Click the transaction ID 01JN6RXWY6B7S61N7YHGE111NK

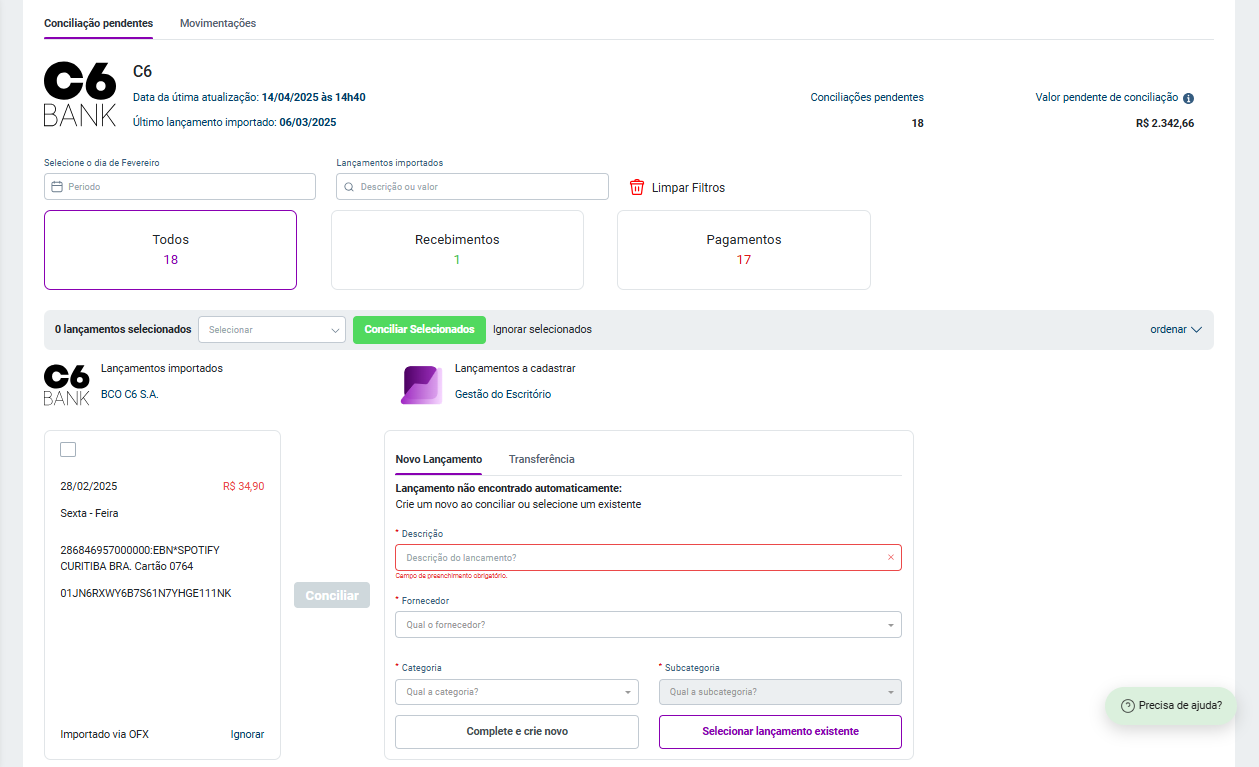[146, 593]
